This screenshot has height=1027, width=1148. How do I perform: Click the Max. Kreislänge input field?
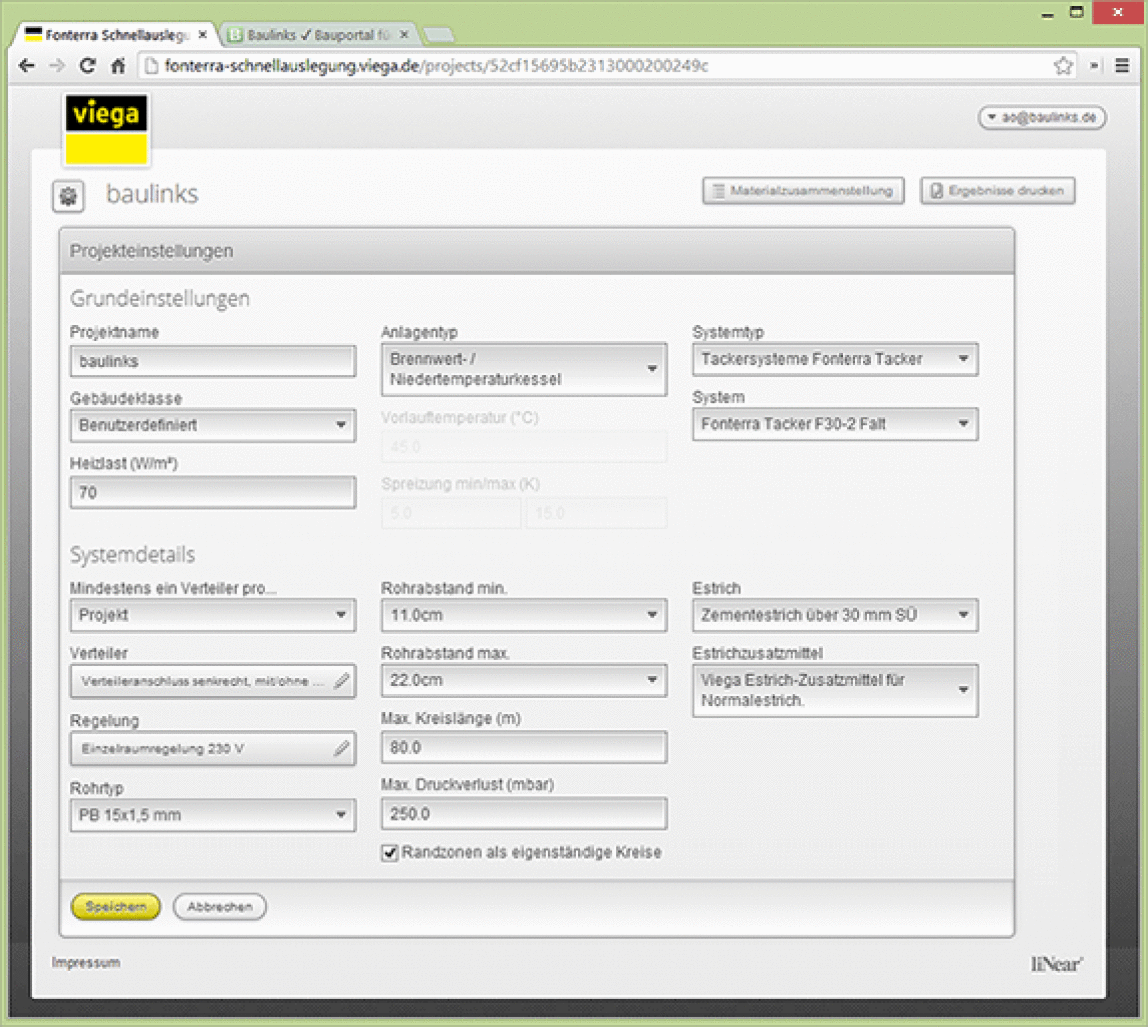(523, 747)
